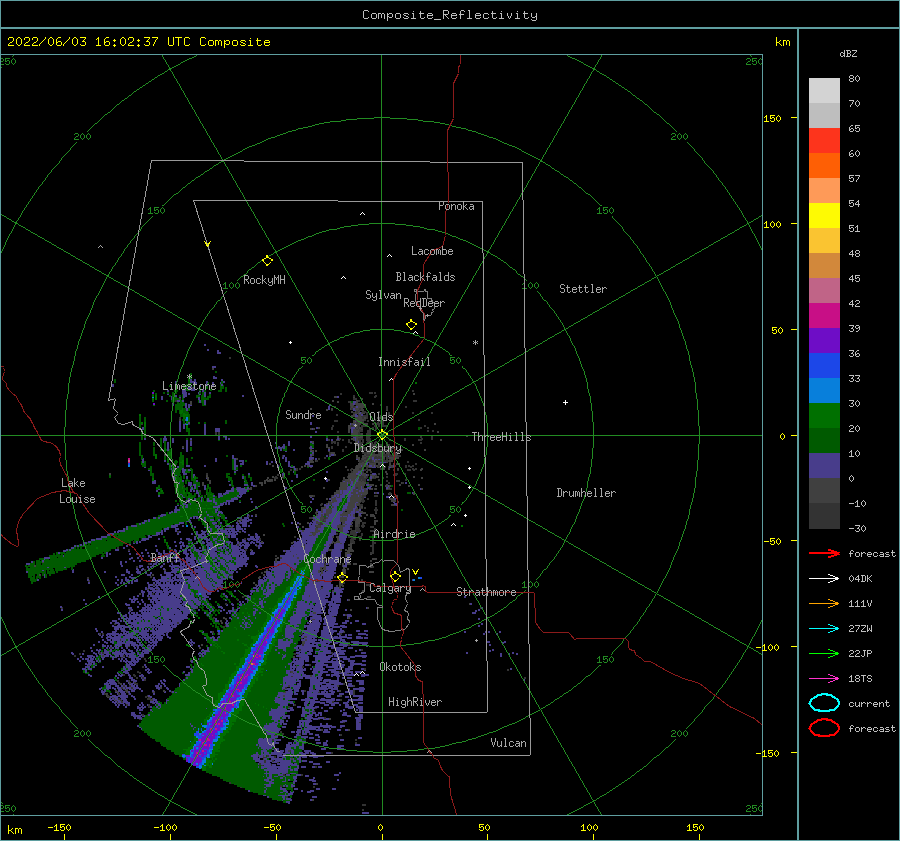Click the Olds city label
The width and height of the screenshot is (900, 841).
click(x=381, y=417)
